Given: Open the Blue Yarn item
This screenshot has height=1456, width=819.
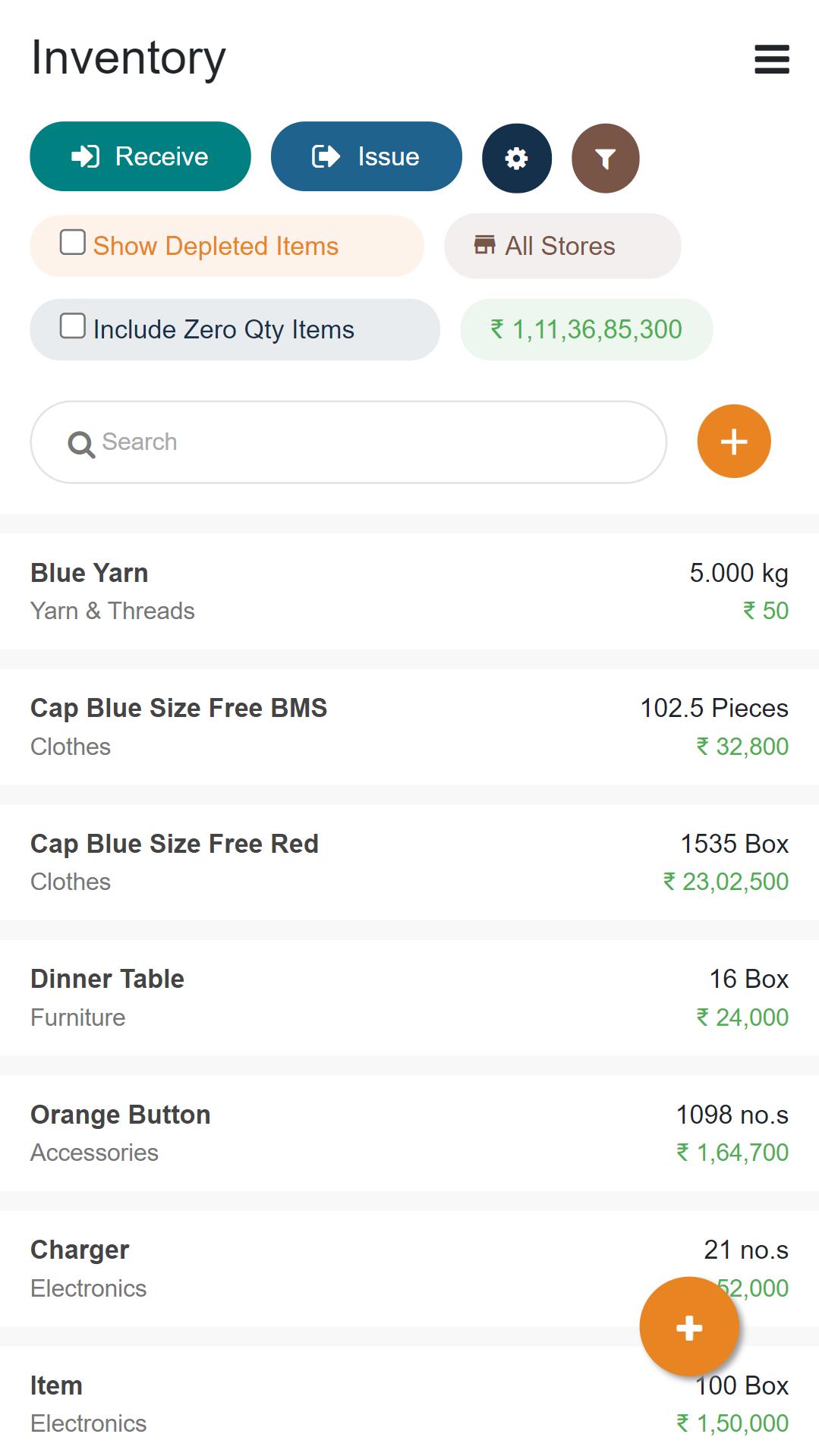Looking at the screenshot, I should [409, 591].
